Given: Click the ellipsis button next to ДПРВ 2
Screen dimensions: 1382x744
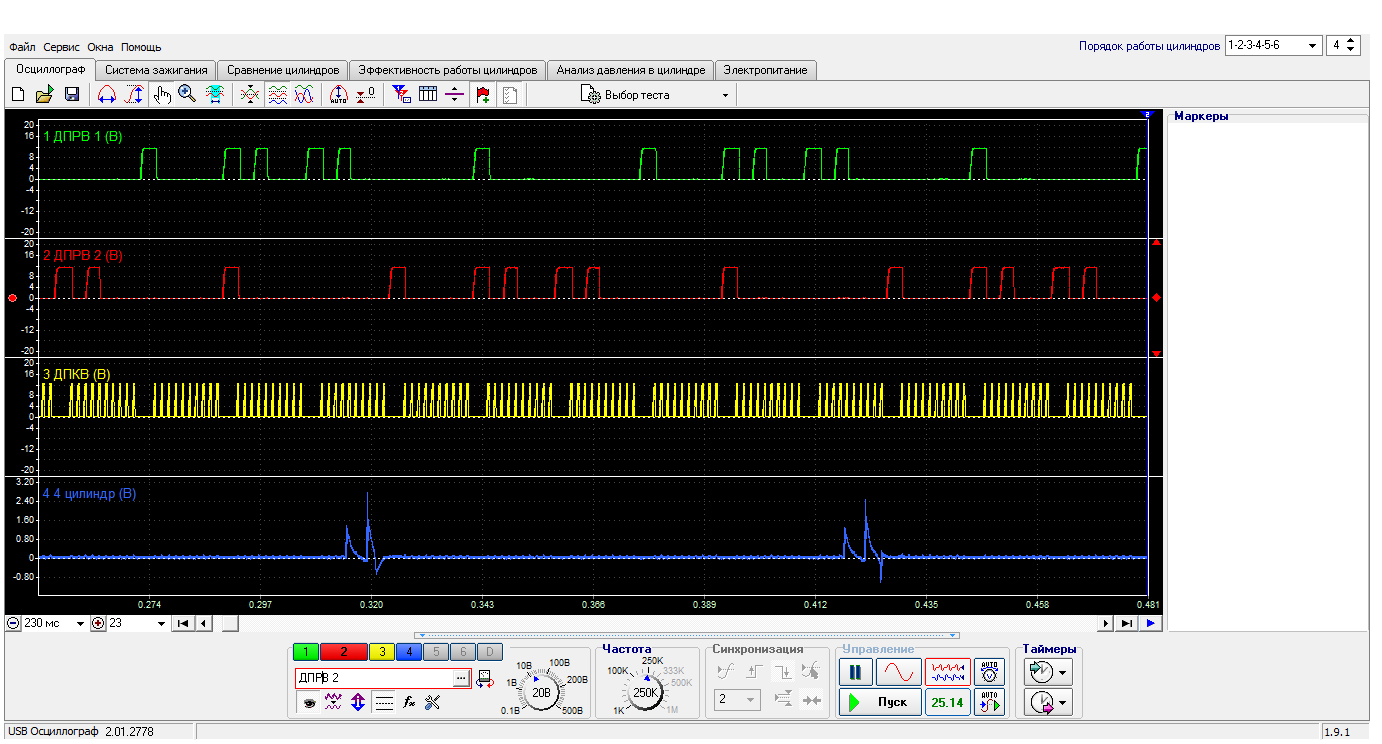Looking at the screenshot, I should click(461, 679).
